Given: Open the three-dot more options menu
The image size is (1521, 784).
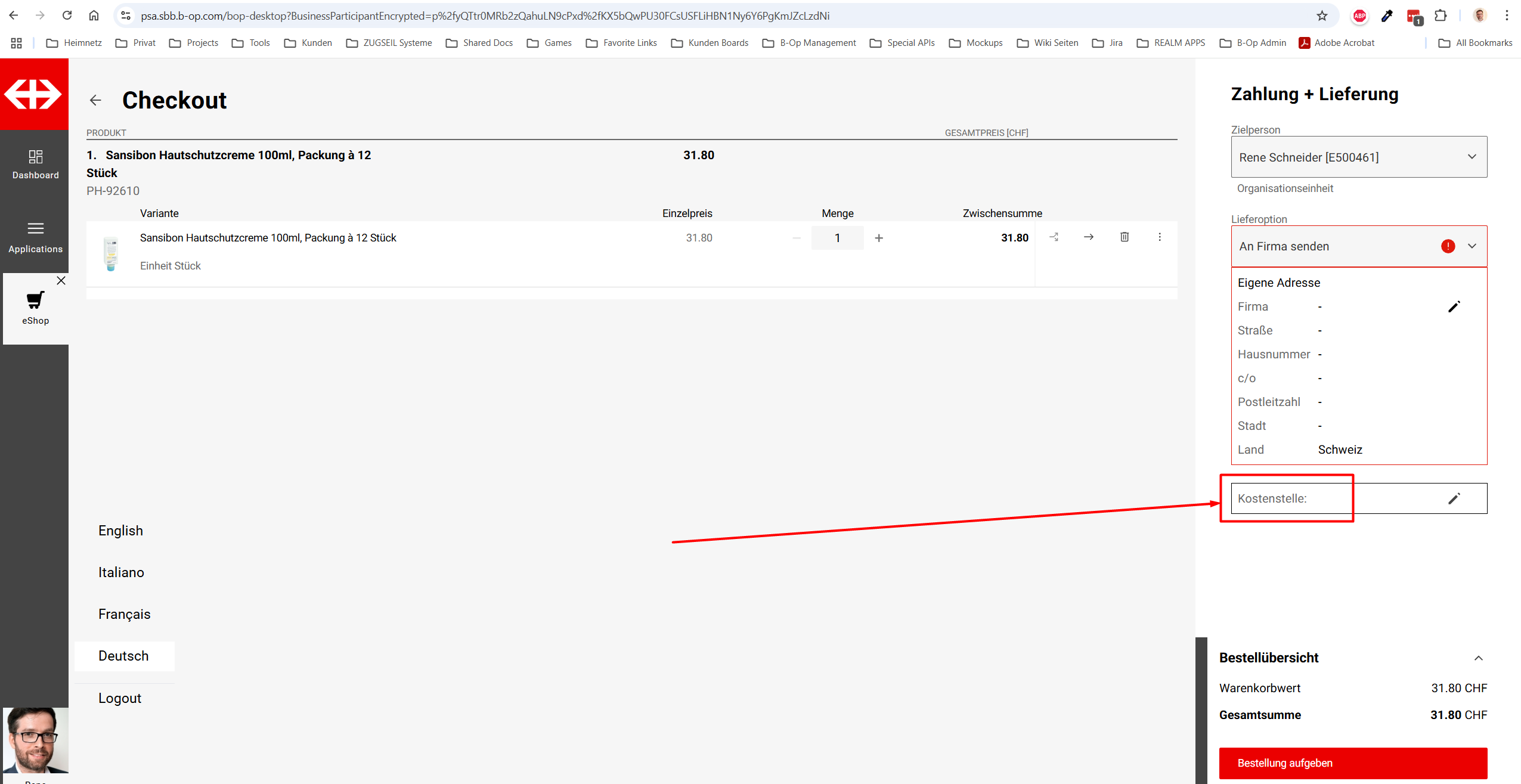Looking at the screenshot, I should point(1159,237).
